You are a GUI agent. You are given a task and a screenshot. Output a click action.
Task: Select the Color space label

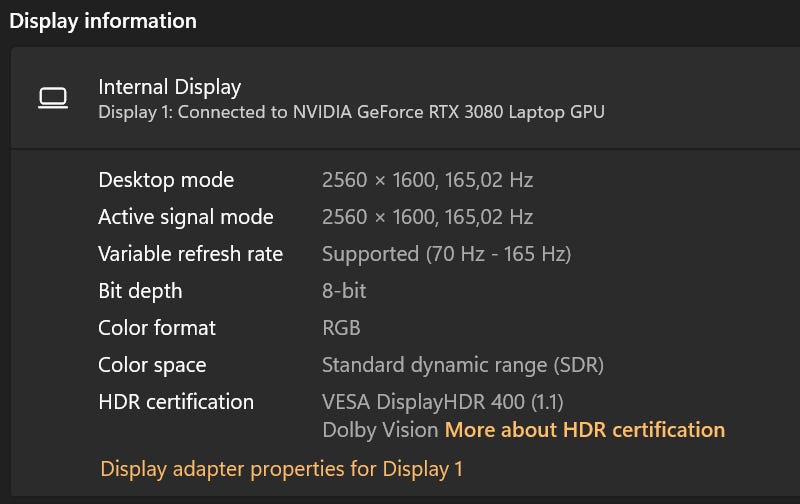point(152,365)
